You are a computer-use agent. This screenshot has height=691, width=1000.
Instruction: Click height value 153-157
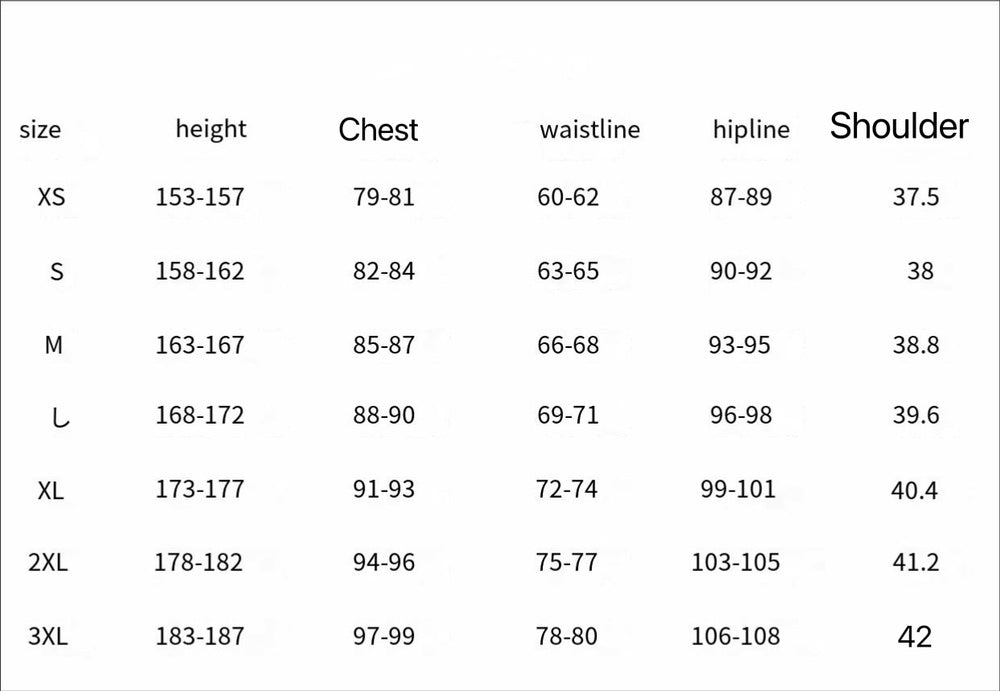[199, 197]
